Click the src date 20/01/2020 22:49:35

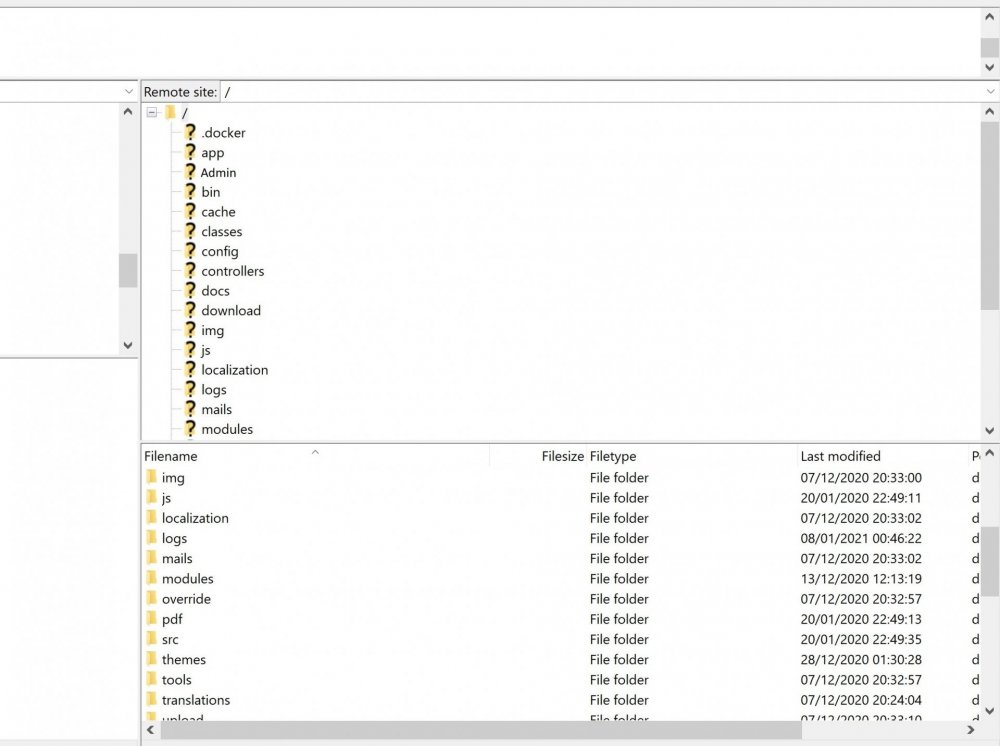(861, 639)
